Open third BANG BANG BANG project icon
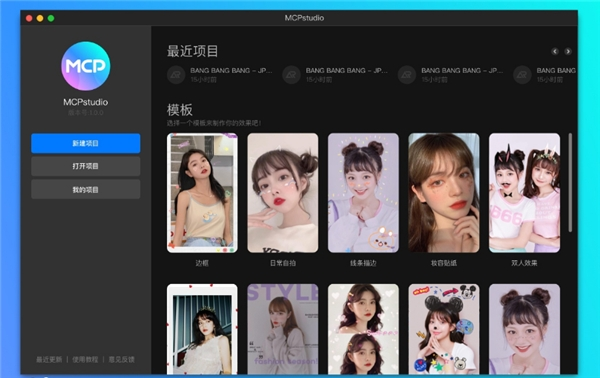This screenshot has width=600, height=378. [x=407, y=75]
